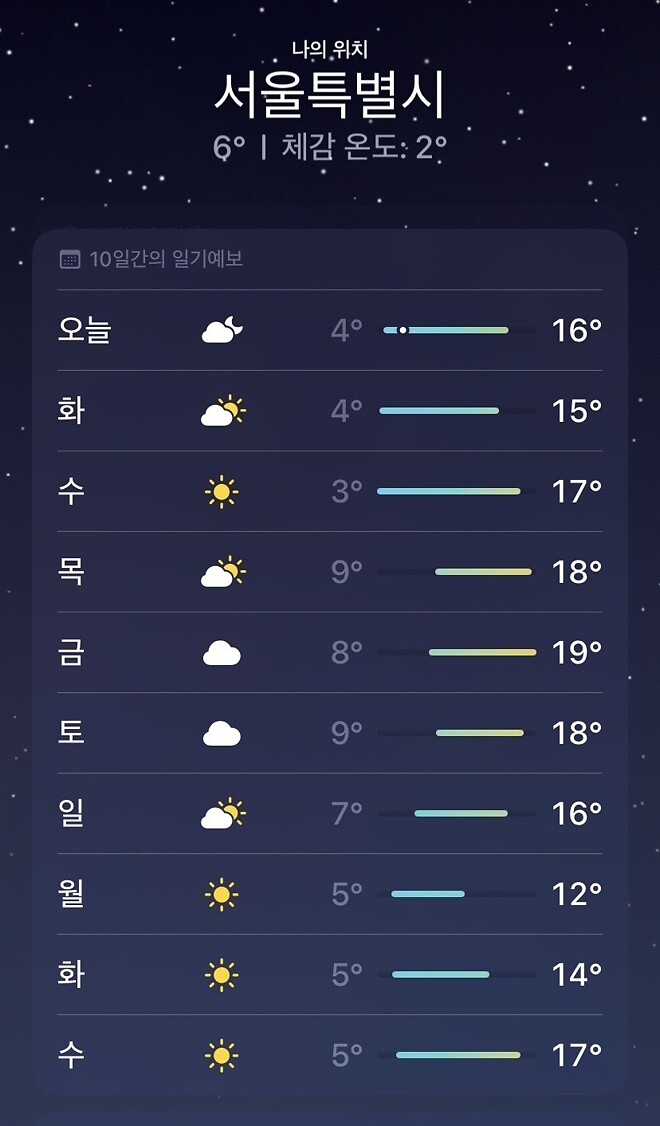660x1126 pixels.
Task: Select the 나의 위치 label
Action: pos(330,47)
